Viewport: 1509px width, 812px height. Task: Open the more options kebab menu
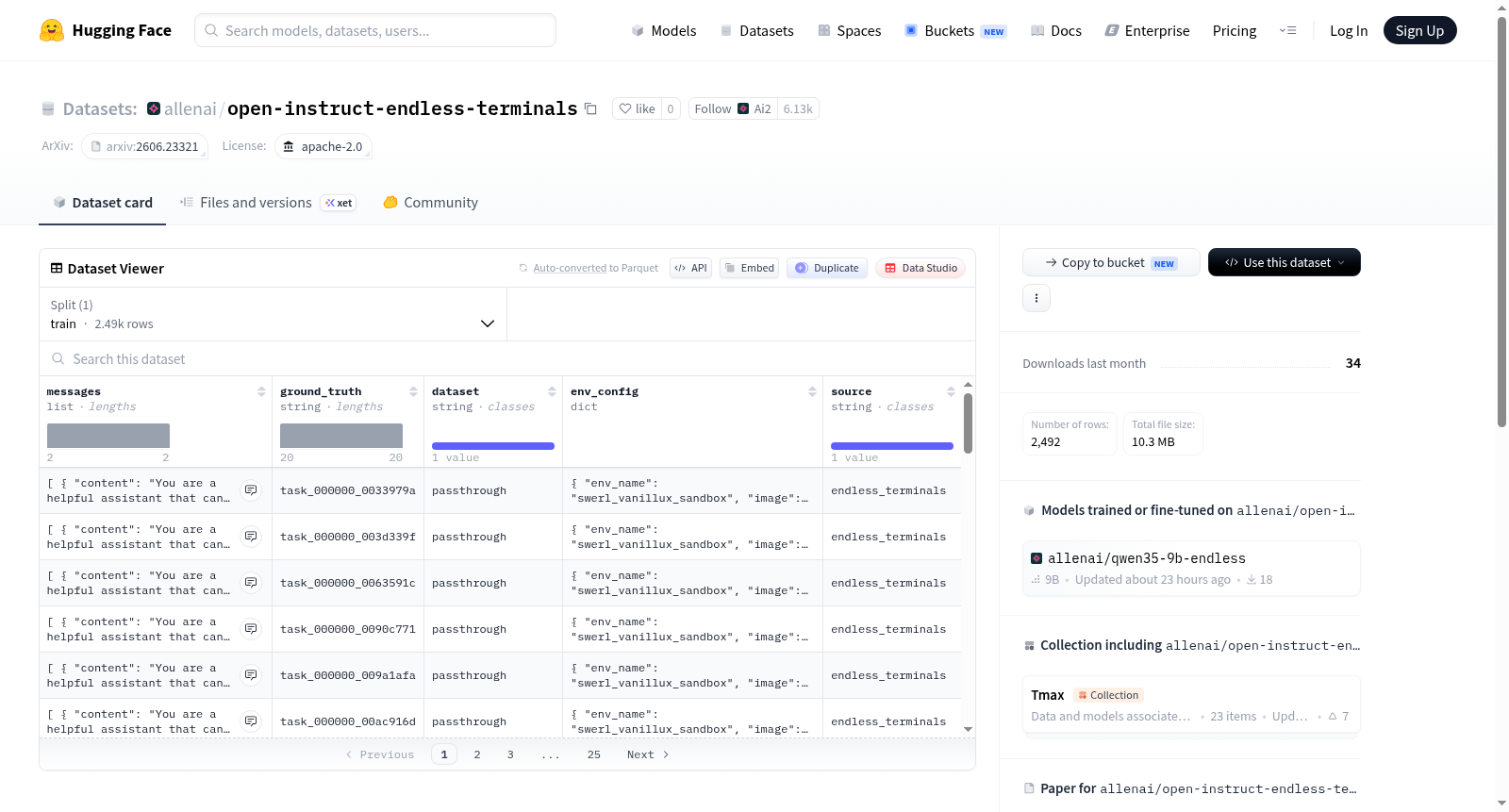click(1036, 298)
